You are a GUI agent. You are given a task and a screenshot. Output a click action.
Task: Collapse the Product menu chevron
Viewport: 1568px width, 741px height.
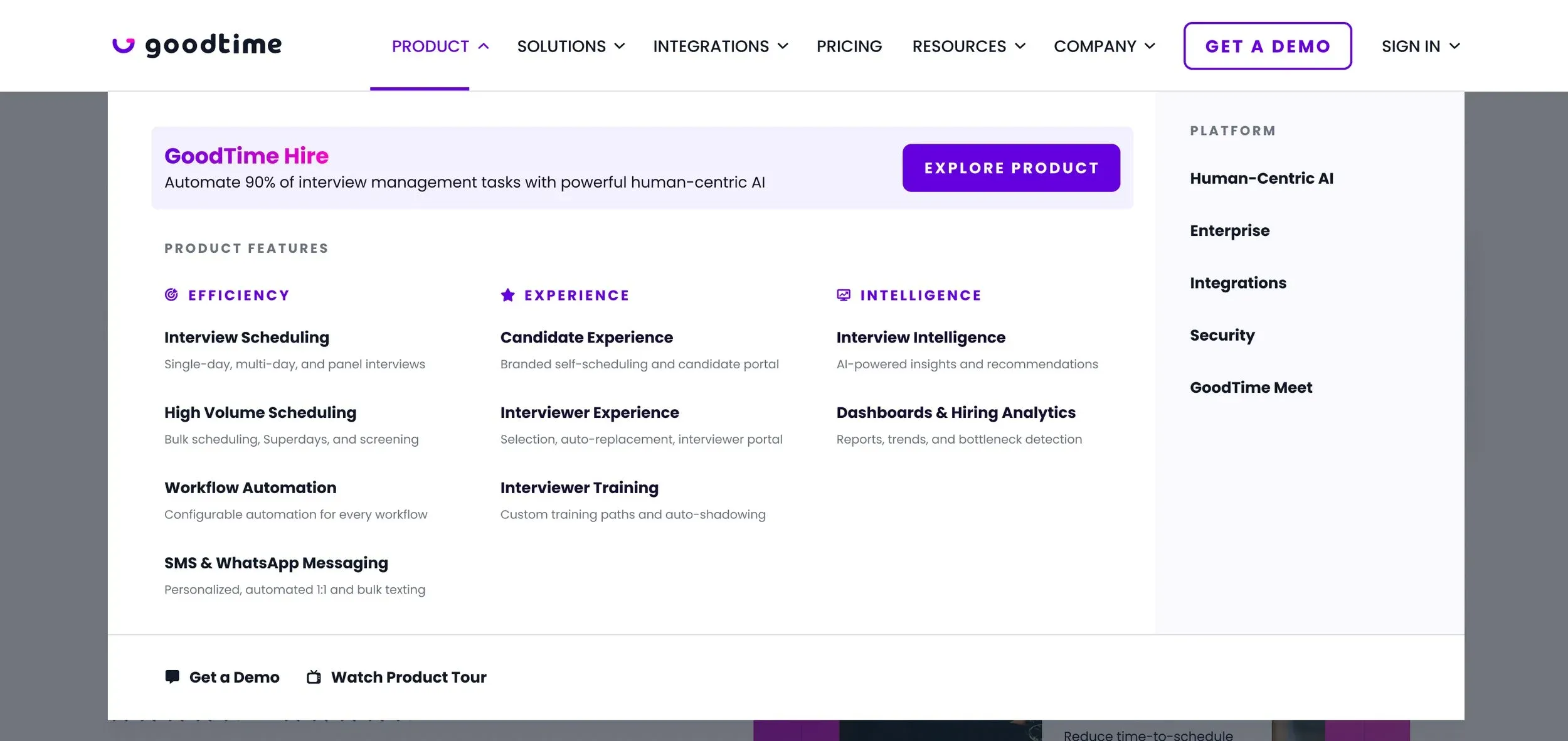tap(483, 46)
